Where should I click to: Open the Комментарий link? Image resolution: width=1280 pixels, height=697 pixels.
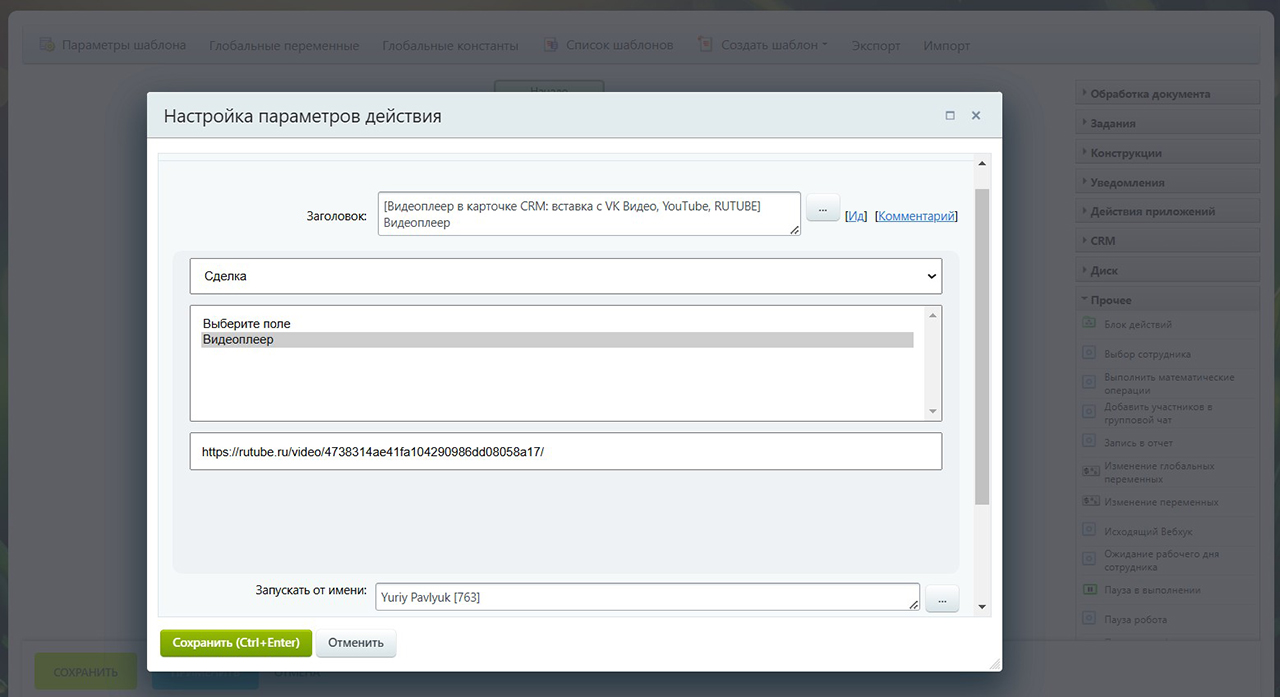coord(916,215)
